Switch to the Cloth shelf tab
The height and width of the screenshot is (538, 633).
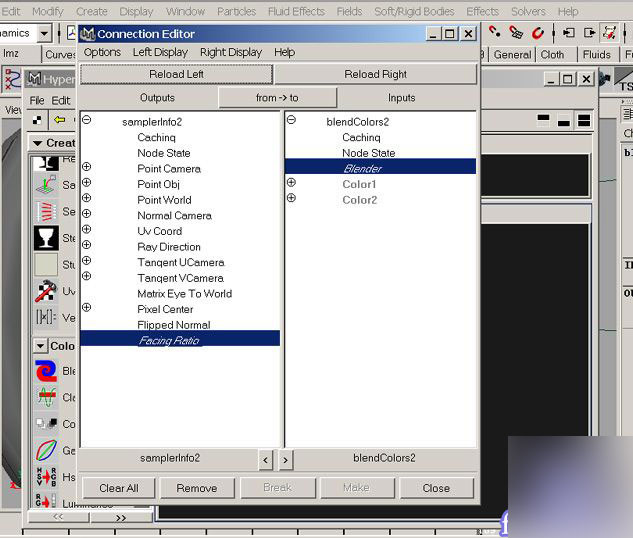pos(552,54)
